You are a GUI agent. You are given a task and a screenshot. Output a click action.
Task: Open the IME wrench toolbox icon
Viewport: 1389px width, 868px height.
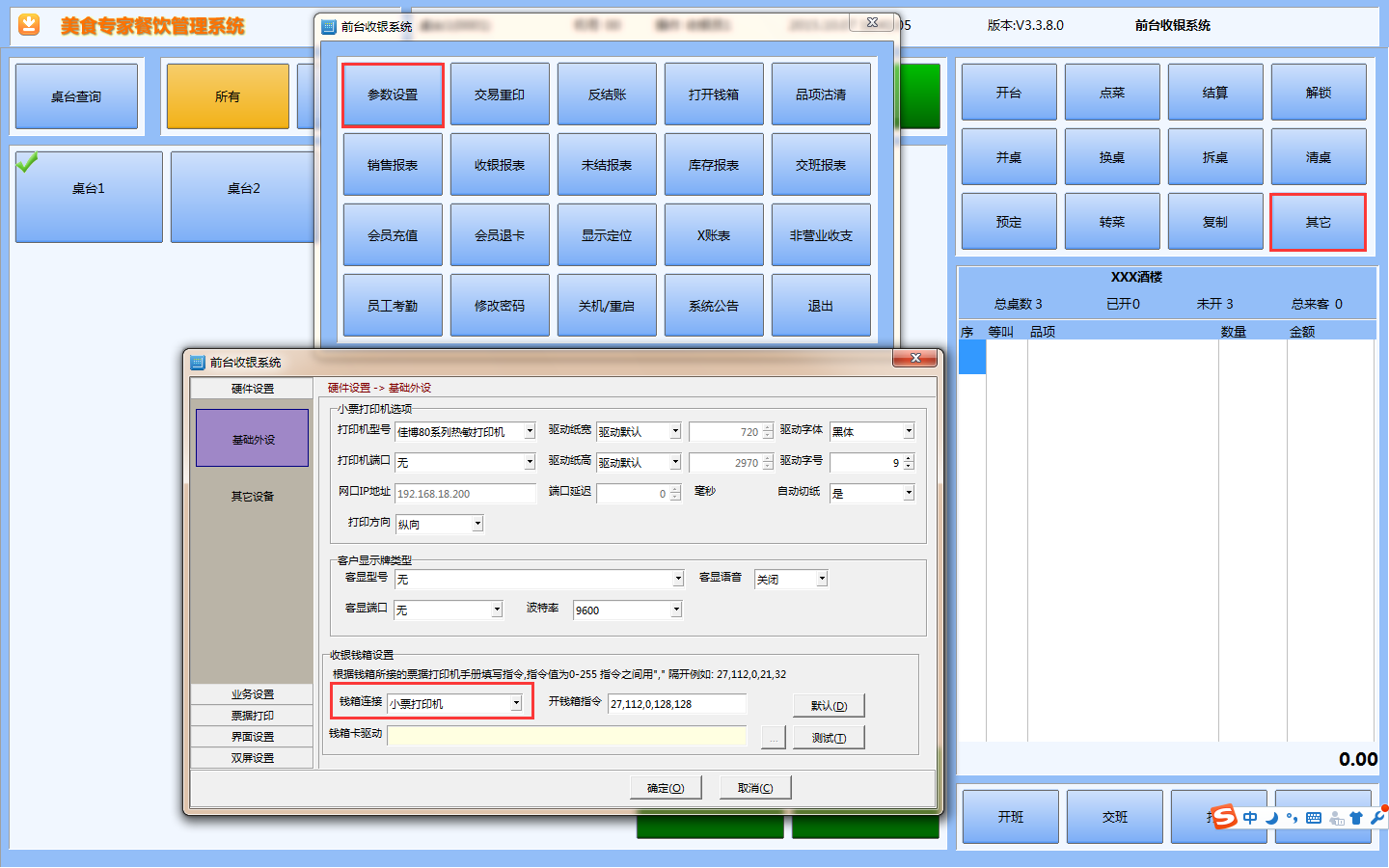[x=1376, y=818]
